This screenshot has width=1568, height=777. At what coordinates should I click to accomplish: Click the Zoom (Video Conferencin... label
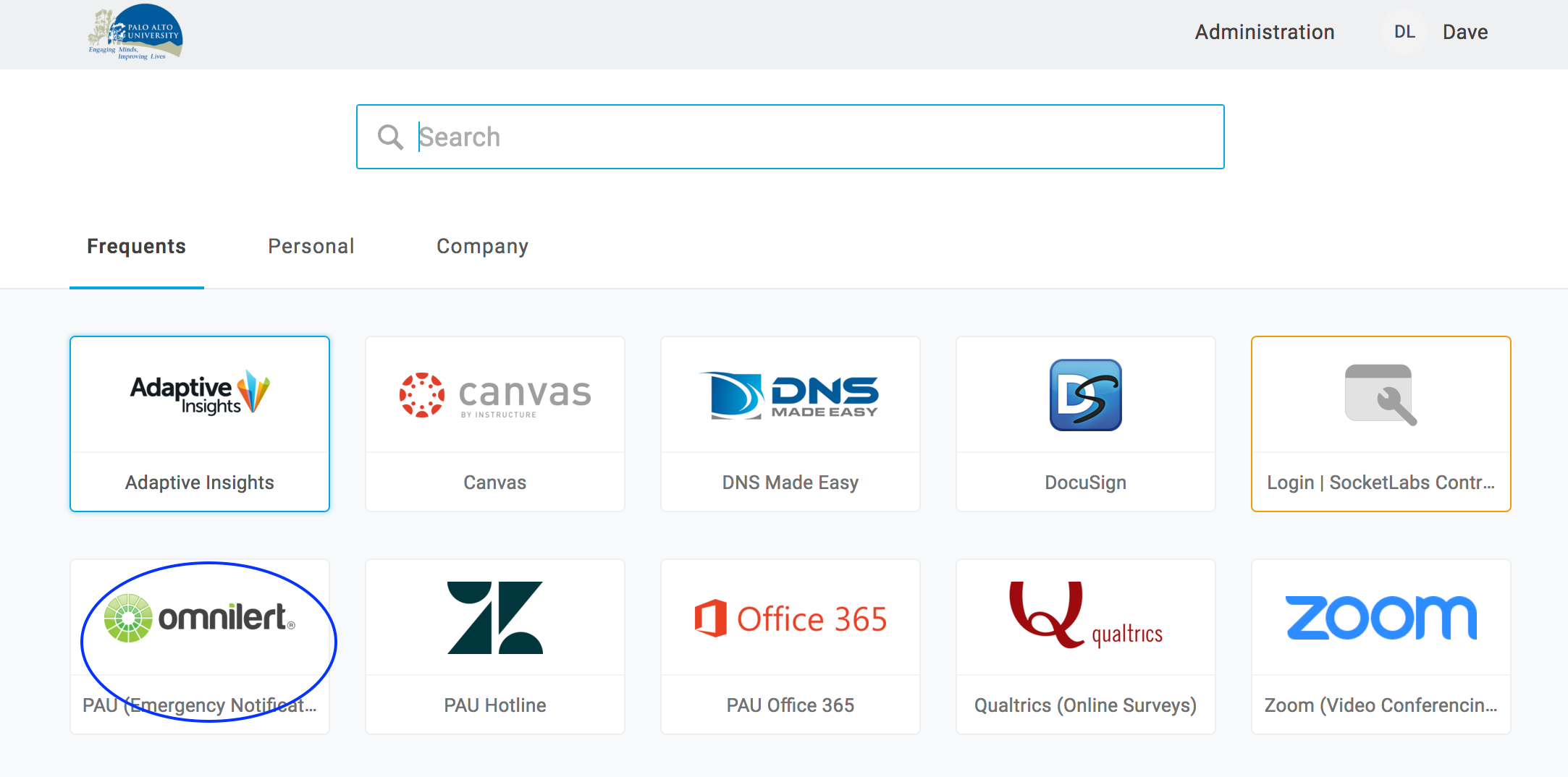[1381, 705]
